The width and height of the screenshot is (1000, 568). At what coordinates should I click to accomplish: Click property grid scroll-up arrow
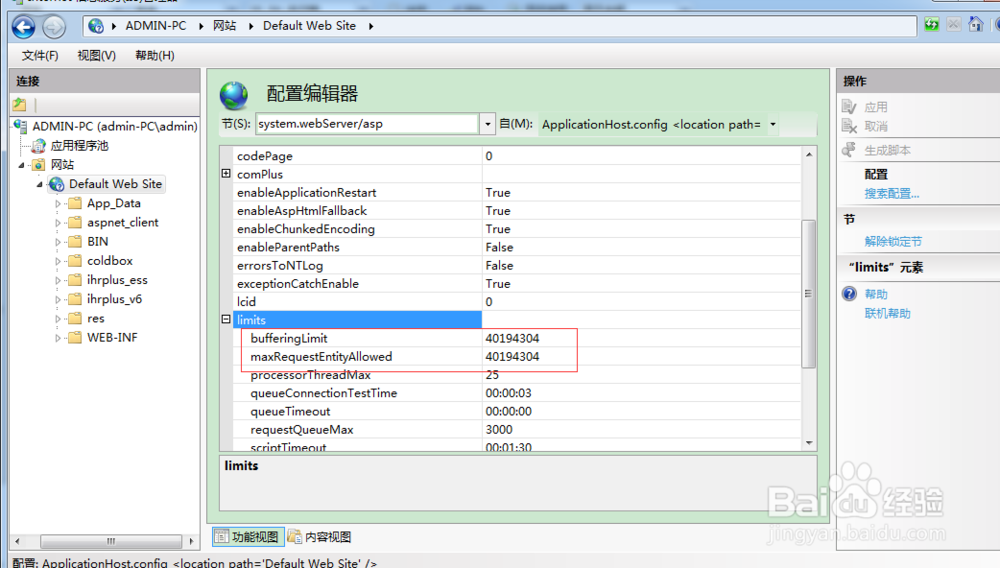pos(809,155)
